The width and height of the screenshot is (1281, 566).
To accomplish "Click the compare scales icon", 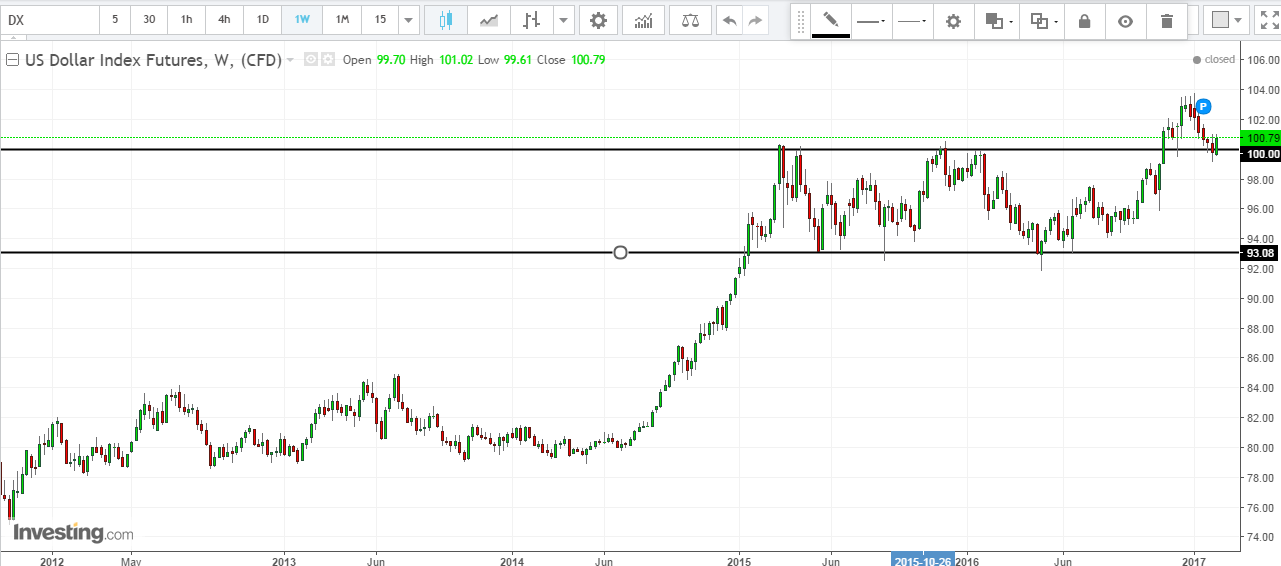I will point(691,19).
